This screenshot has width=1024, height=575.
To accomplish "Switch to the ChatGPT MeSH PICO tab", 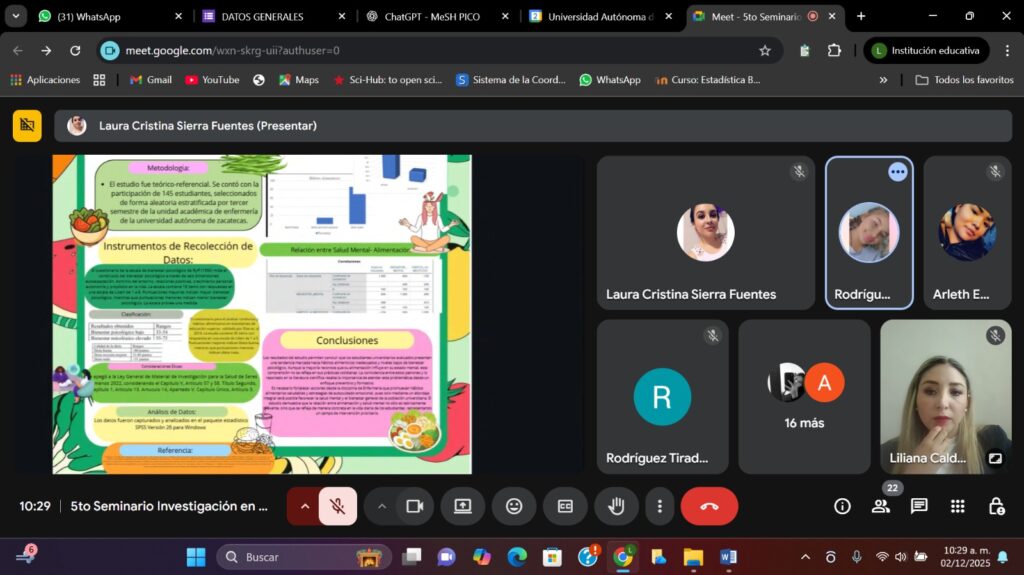I will tap(430, 16).
